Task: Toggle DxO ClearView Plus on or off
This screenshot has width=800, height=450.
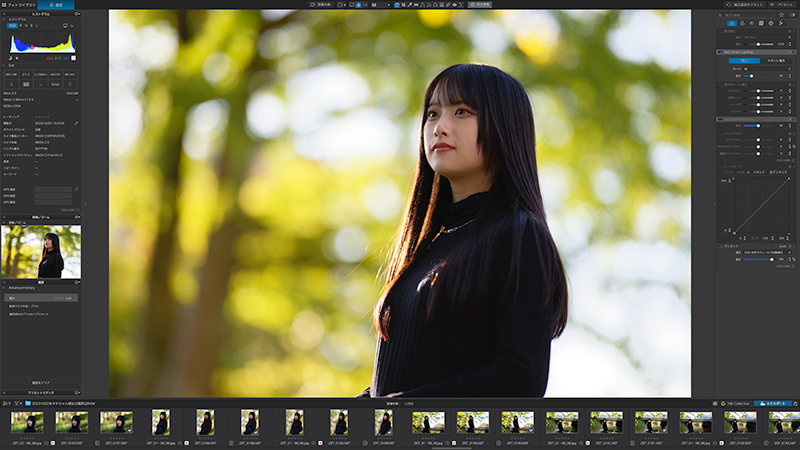Action: [x=720, y=119]
